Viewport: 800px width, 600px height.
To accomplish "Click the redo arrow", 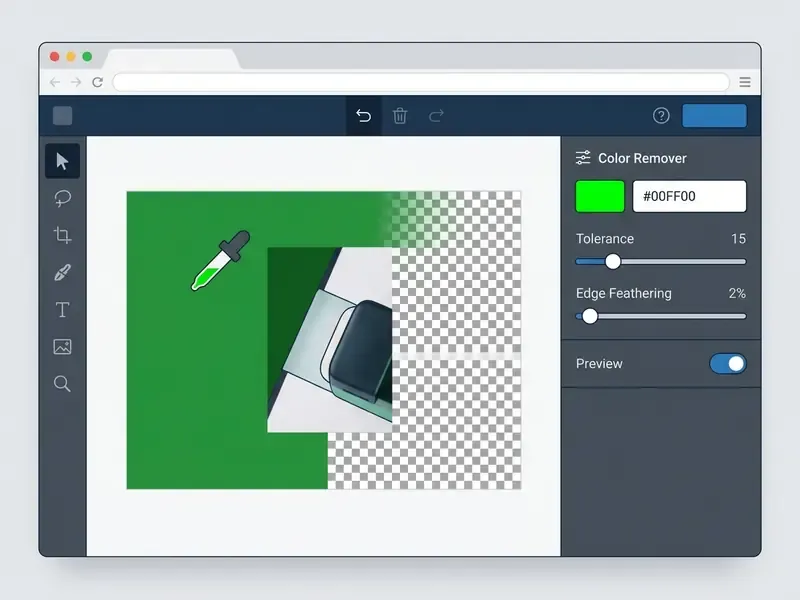I will [436, 116].
